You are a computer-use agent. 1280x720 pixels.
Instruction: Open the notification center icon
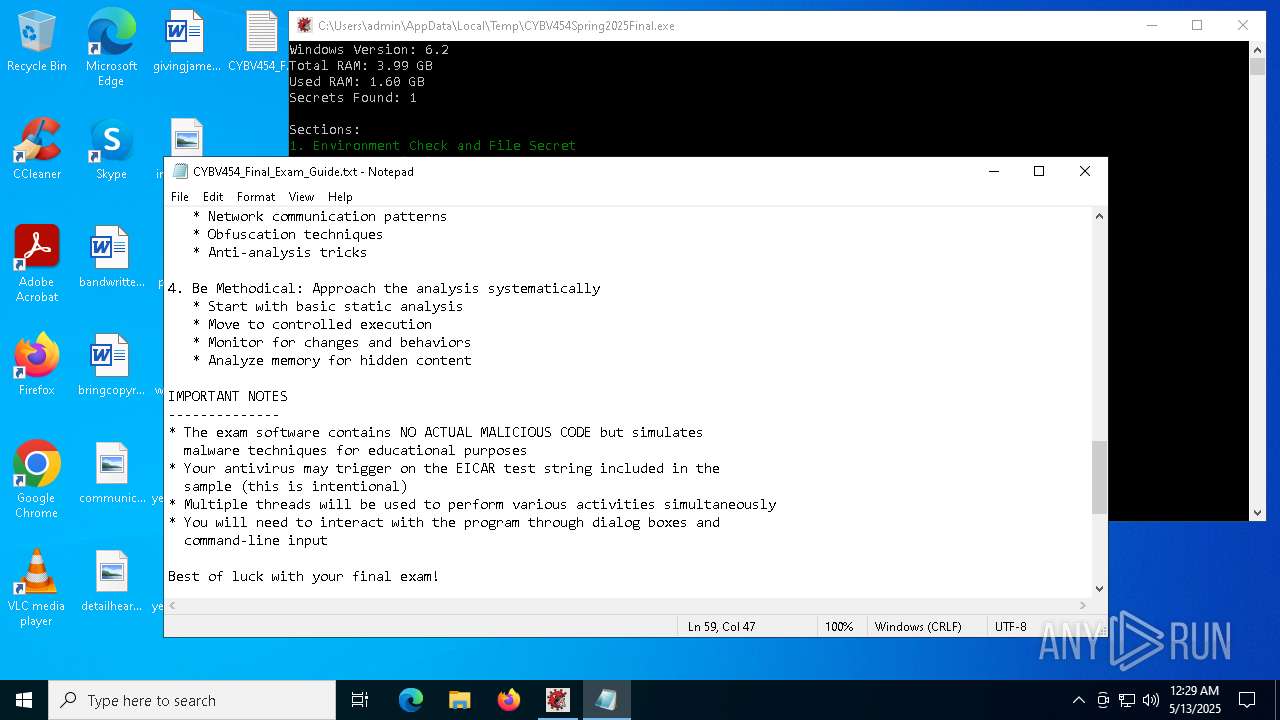(1247, 700)
